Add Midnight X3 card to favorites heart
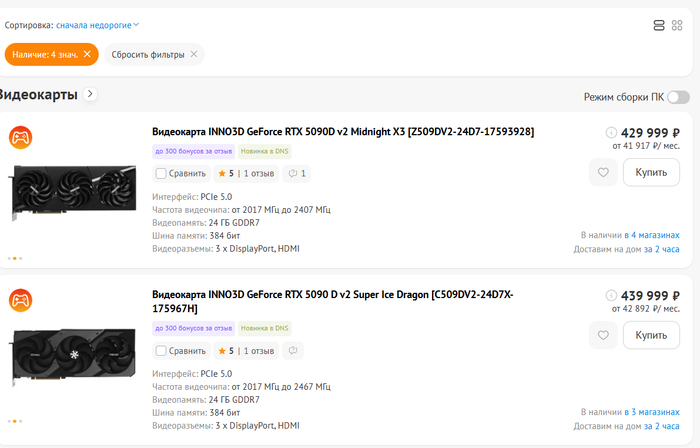The height and width of the screenshot is (448, 700). (x=603, y=172)
